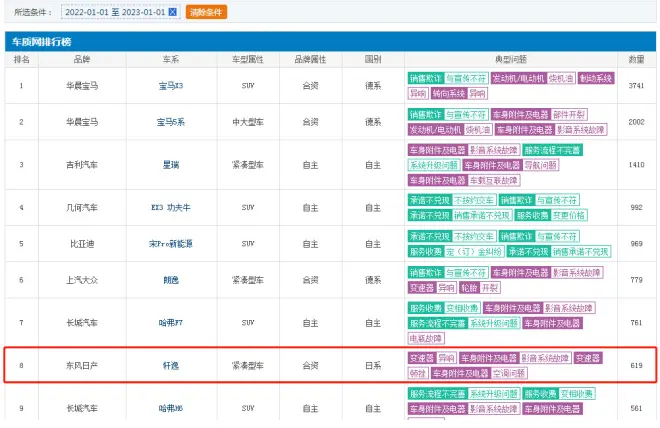Click the orange 清除条件 button
This screenshot has height=428, width=660.
[206, 12]
